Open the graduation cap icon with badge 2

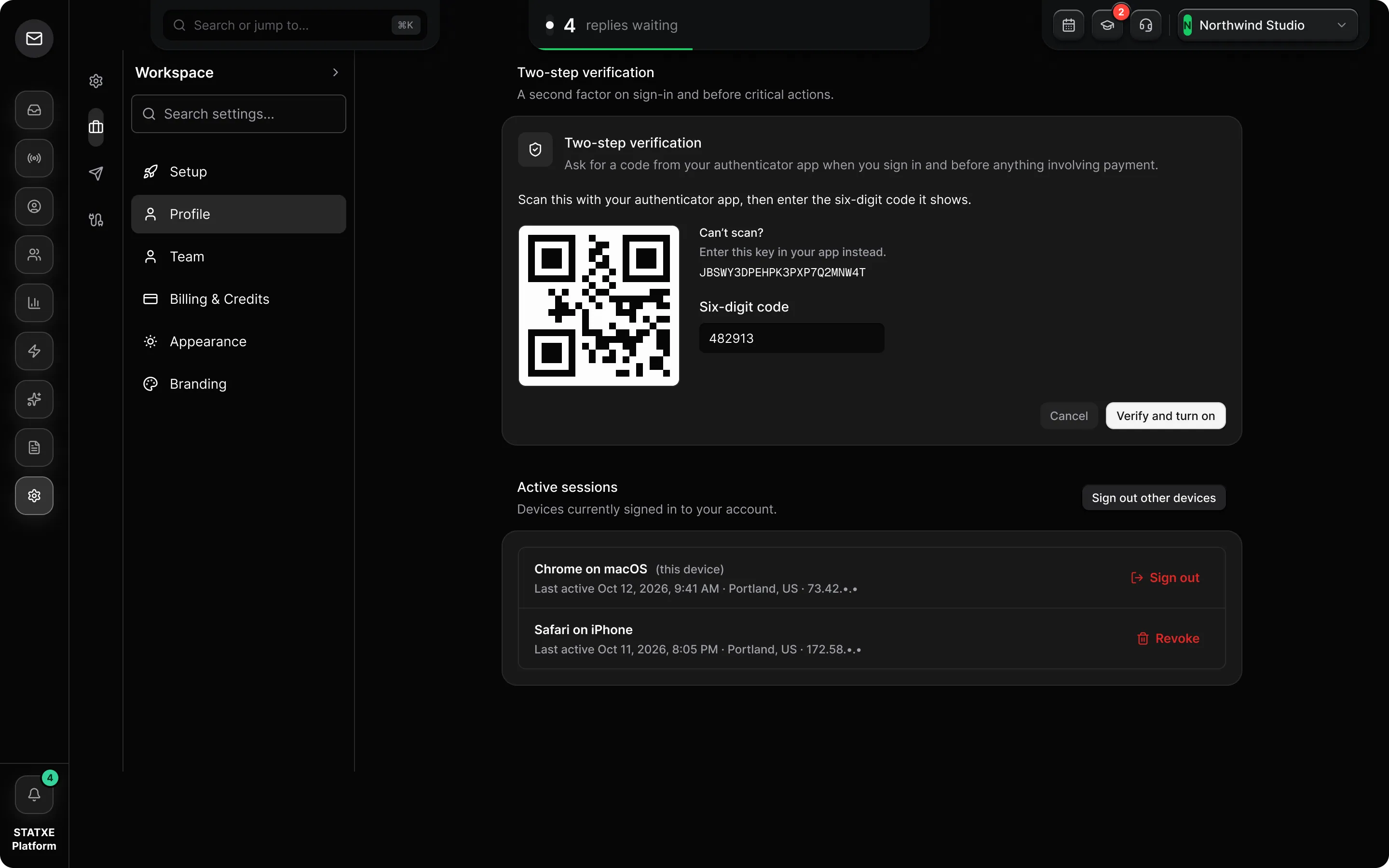(1107, 25)
